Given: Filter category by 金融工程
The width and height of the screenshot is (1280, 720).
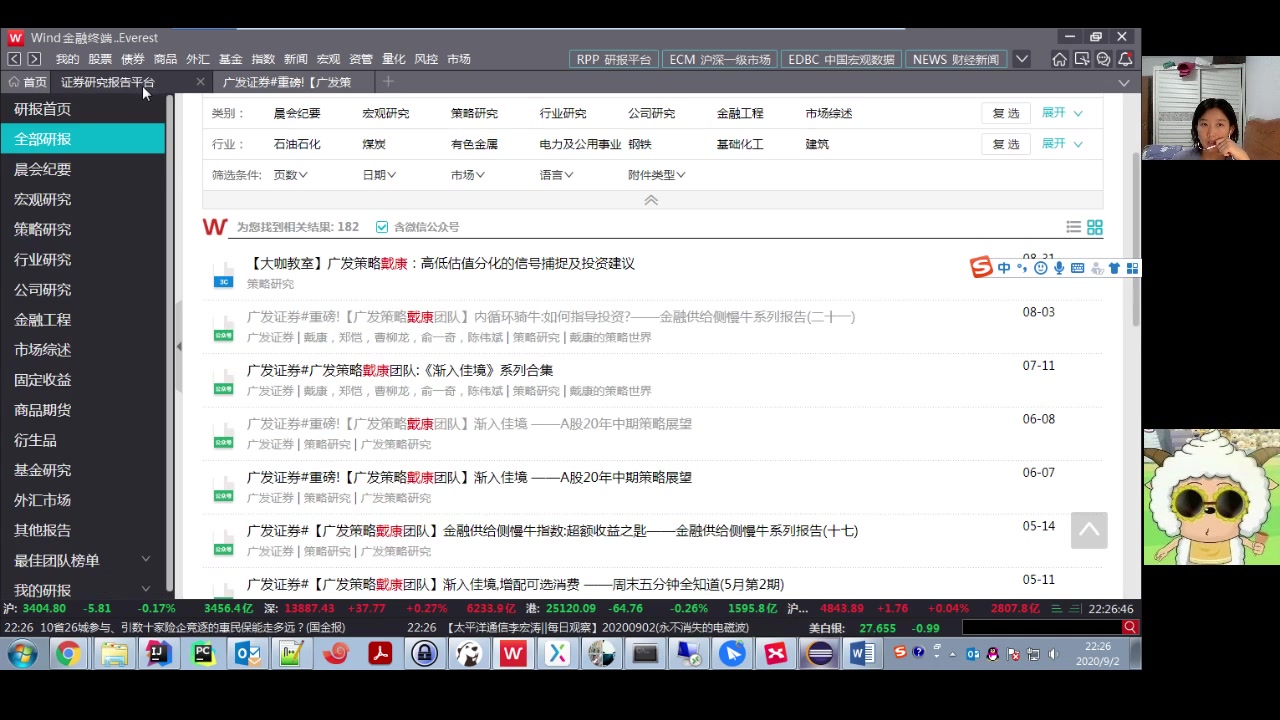Looking at the screenshot, I should pos(740,113).
